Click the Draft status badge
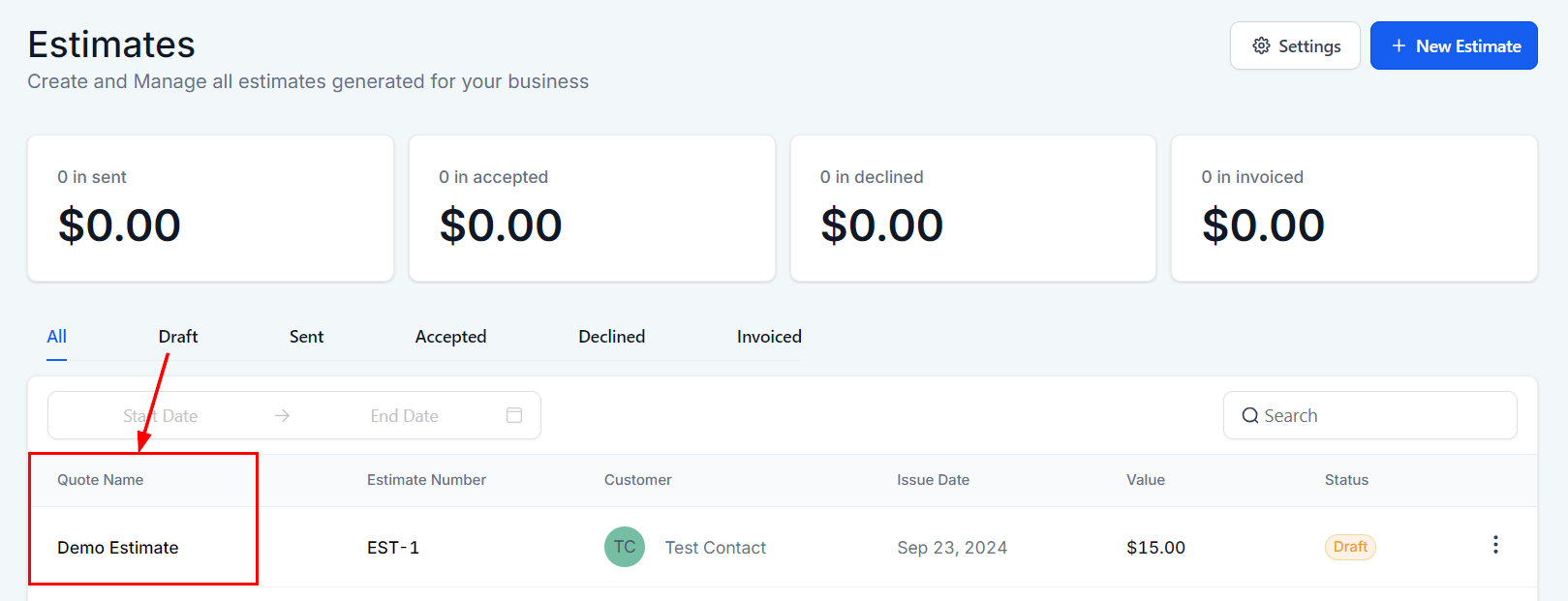Screen dimensions: 1568x601 [x=1350, y=547]
